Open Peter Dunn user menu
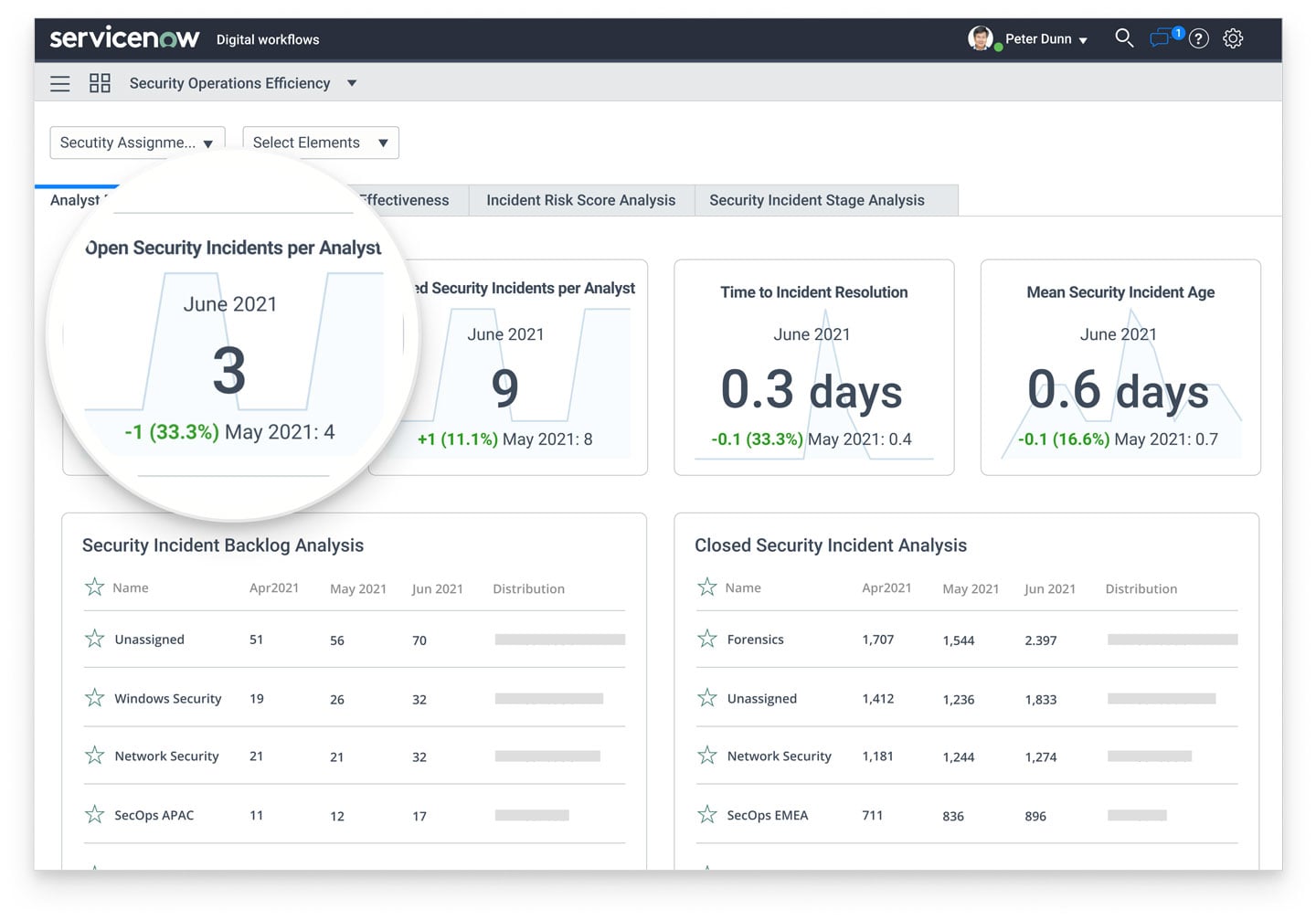1316x920 pixels. 1046,39
